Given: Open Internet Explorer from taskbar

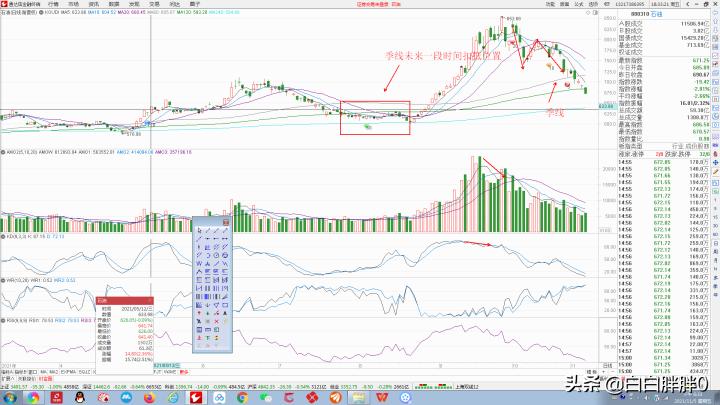Looking at the screenshot, I should 173,398.
